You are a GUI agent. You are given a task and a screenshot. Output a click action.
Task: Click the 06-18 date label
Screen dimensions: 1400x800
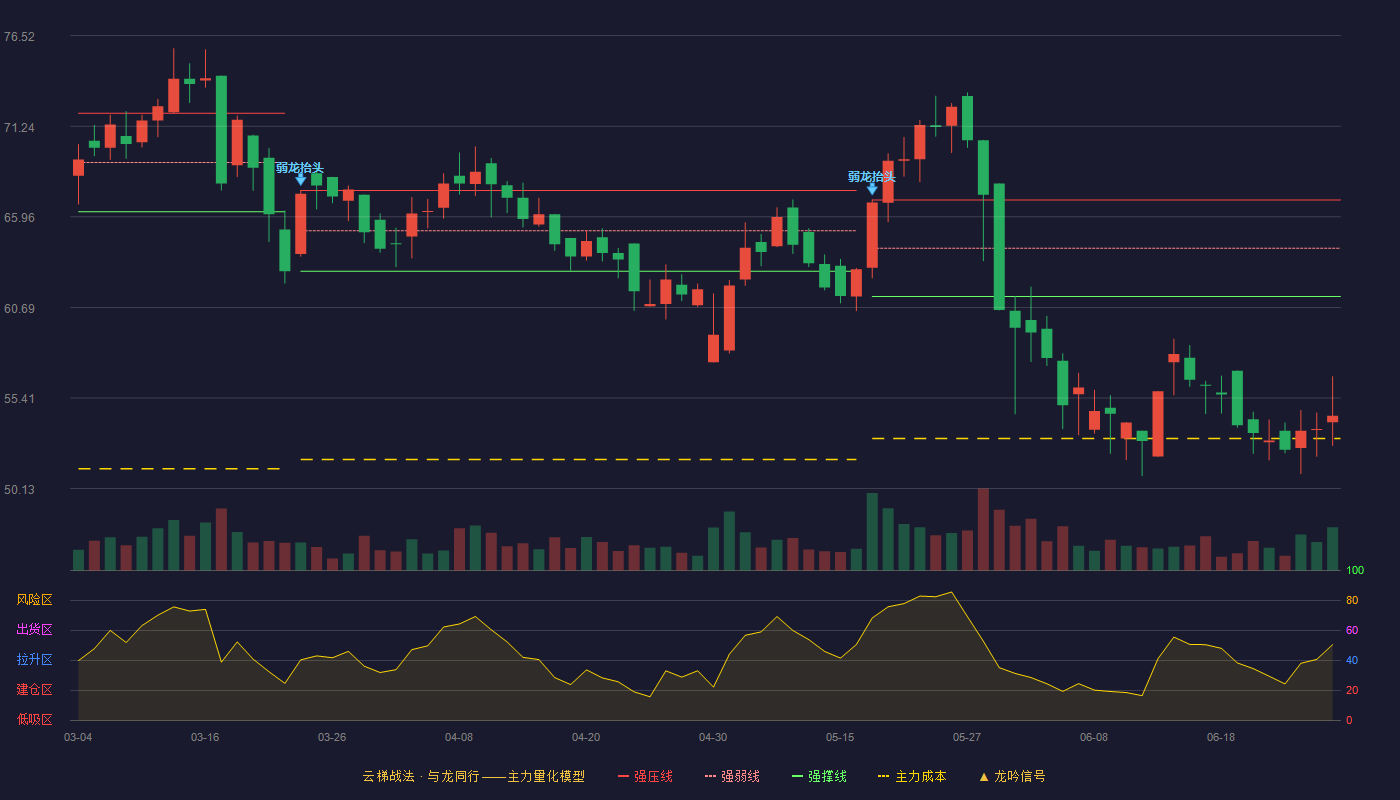[x=1221, y=737]
